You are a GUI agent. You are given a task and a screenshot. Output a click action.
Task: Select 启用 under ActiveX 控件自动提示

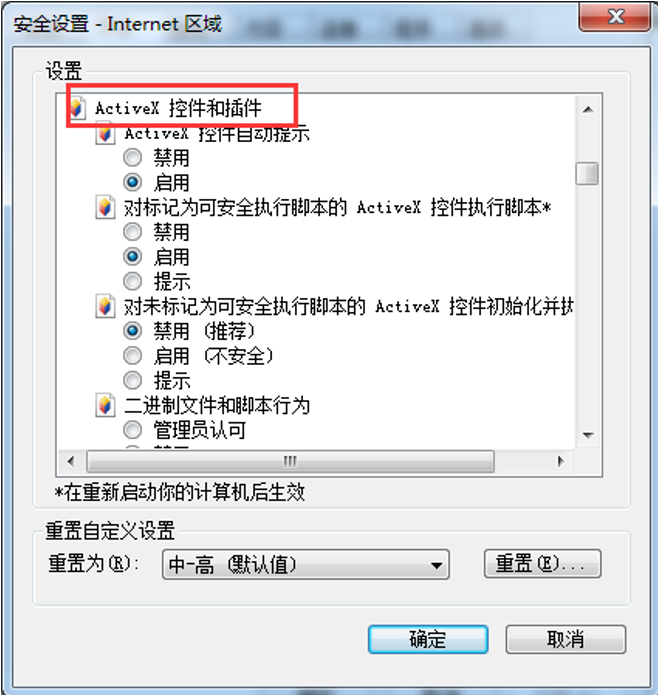click(132, 182)
